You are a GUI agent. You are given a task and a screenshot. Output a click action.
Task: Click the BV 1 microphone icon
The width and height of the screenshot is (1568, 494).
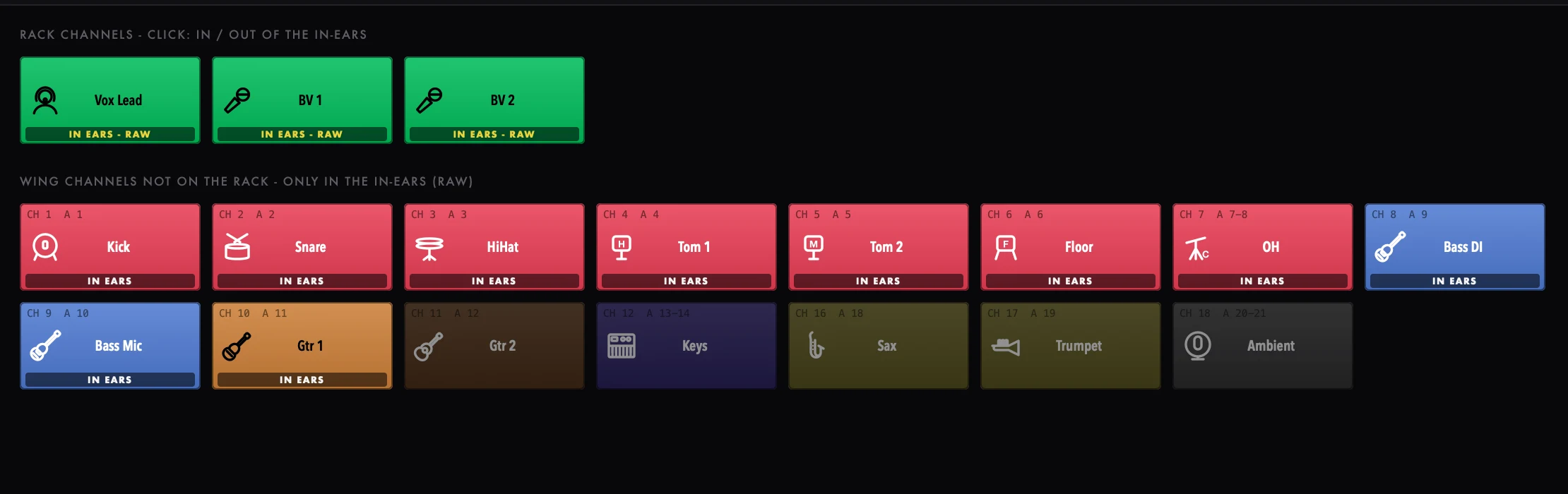pyautogui.click(x=237, y=100)
